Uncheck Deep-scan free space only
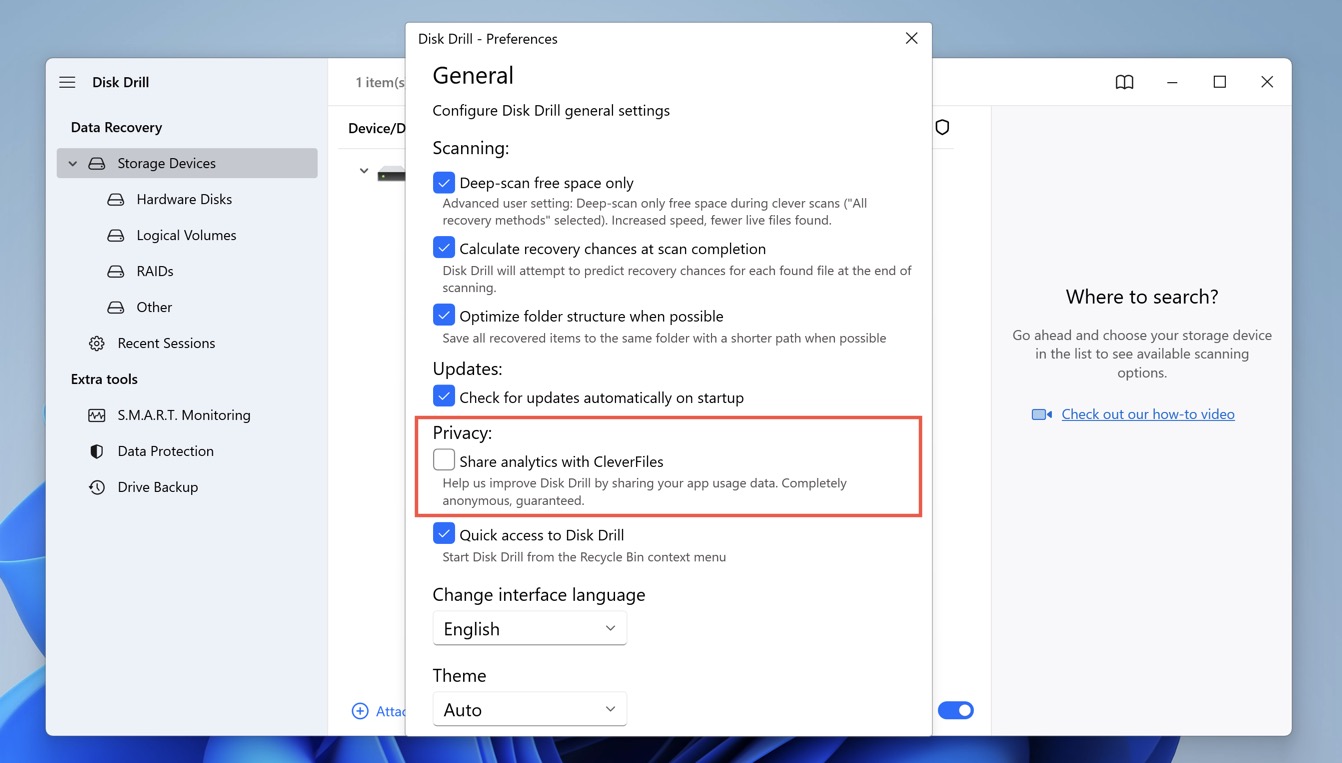 point(444,183)
